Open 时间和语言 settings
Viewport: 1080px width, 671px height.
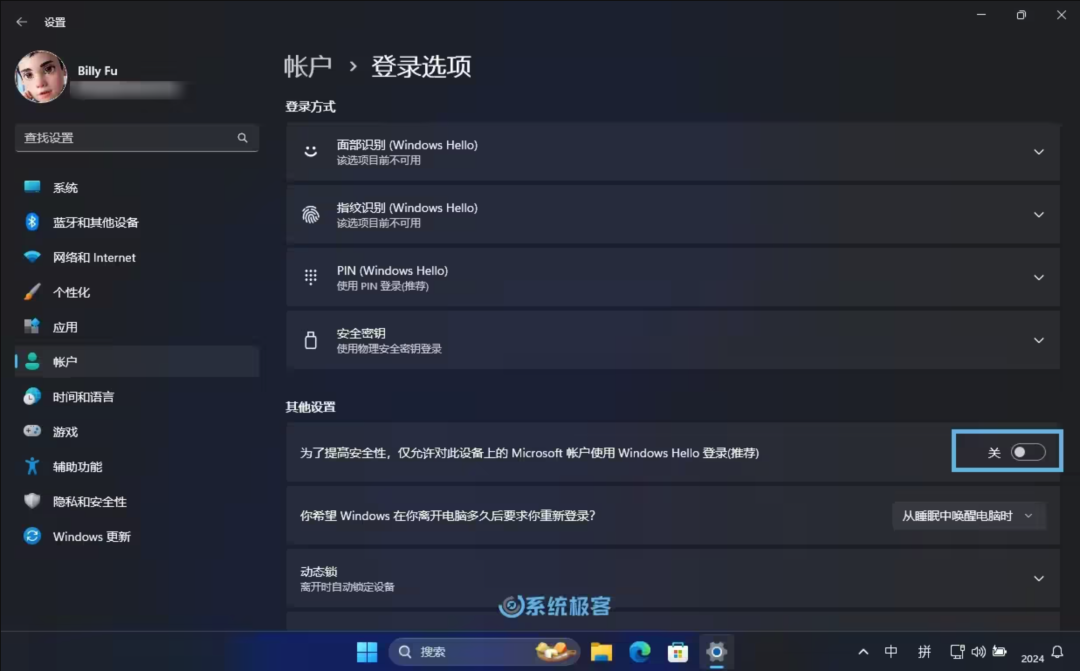click(136, 397)
